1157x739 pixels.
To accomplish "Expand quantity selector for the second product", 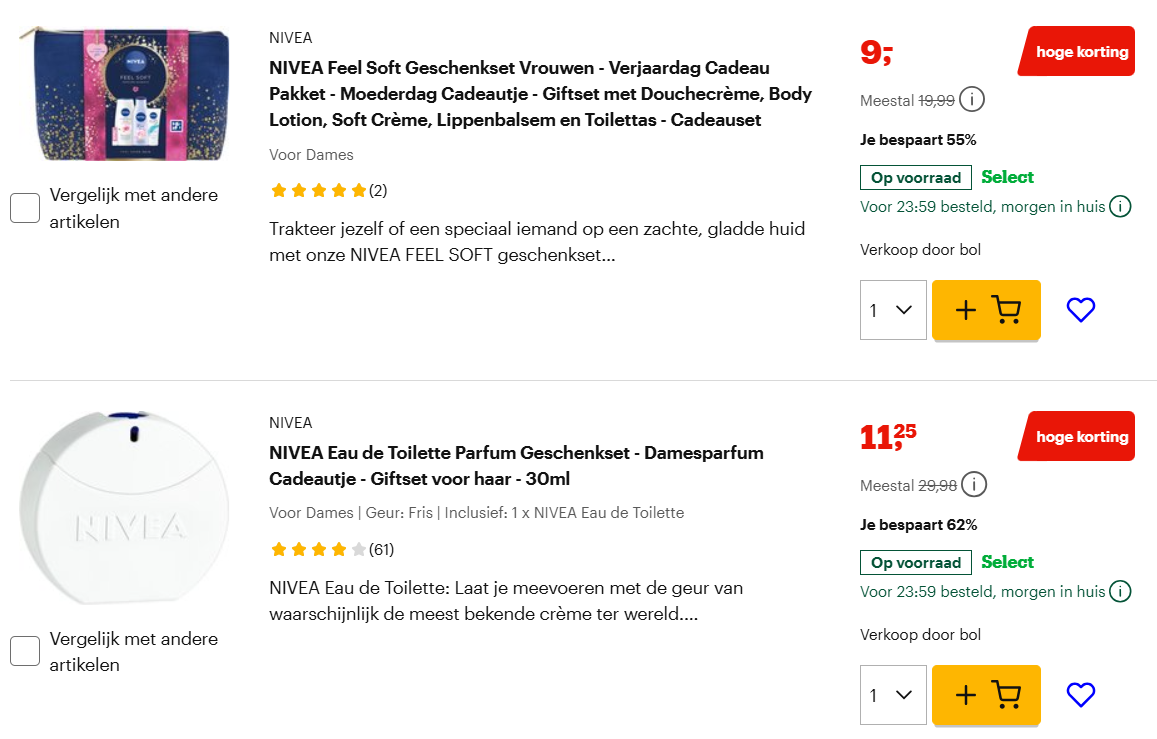I will (x=893, y=695).
